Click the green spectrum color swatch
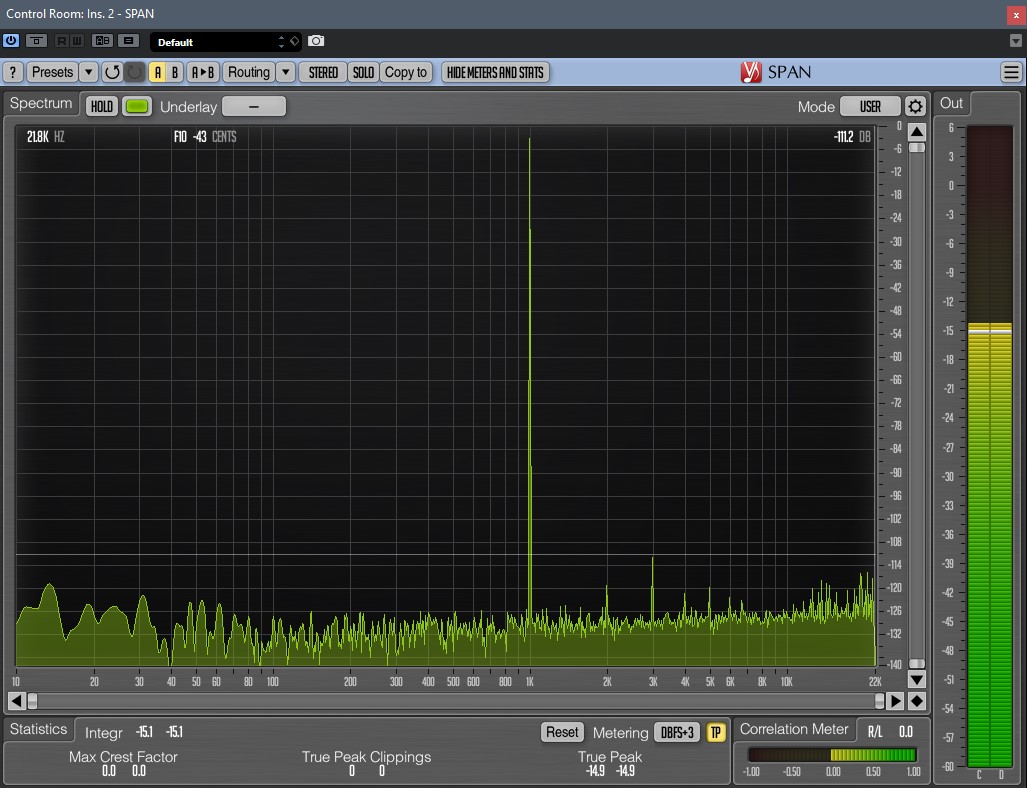Screen dimensions: 1027x788 137,106
